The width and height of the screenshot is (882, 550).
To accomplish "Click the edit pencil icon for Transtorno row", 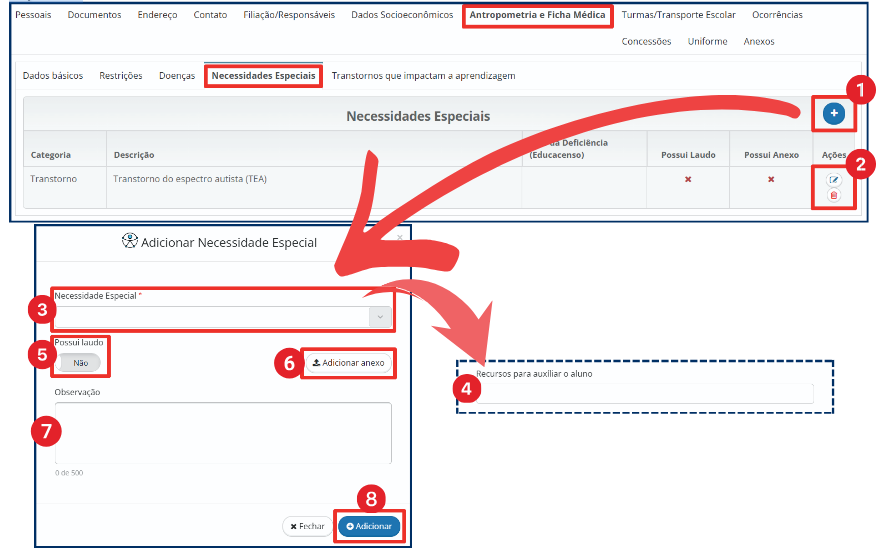I will point(833,180).
